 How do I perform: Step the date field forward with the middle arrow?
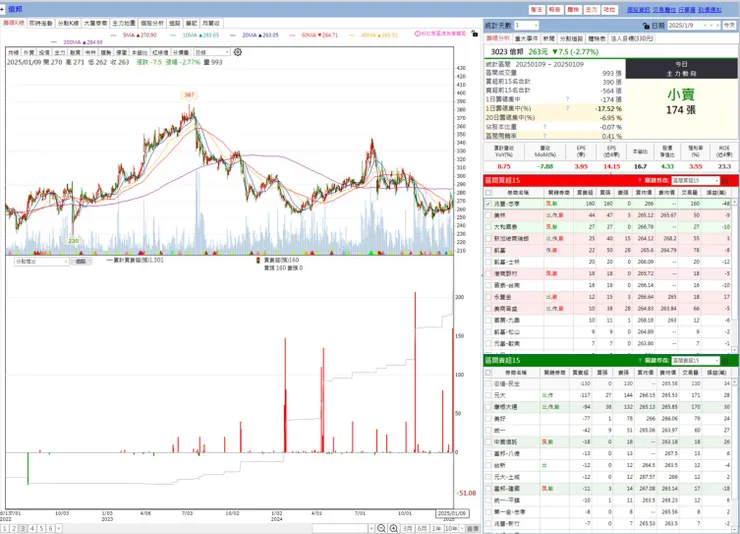click(712, 25)
